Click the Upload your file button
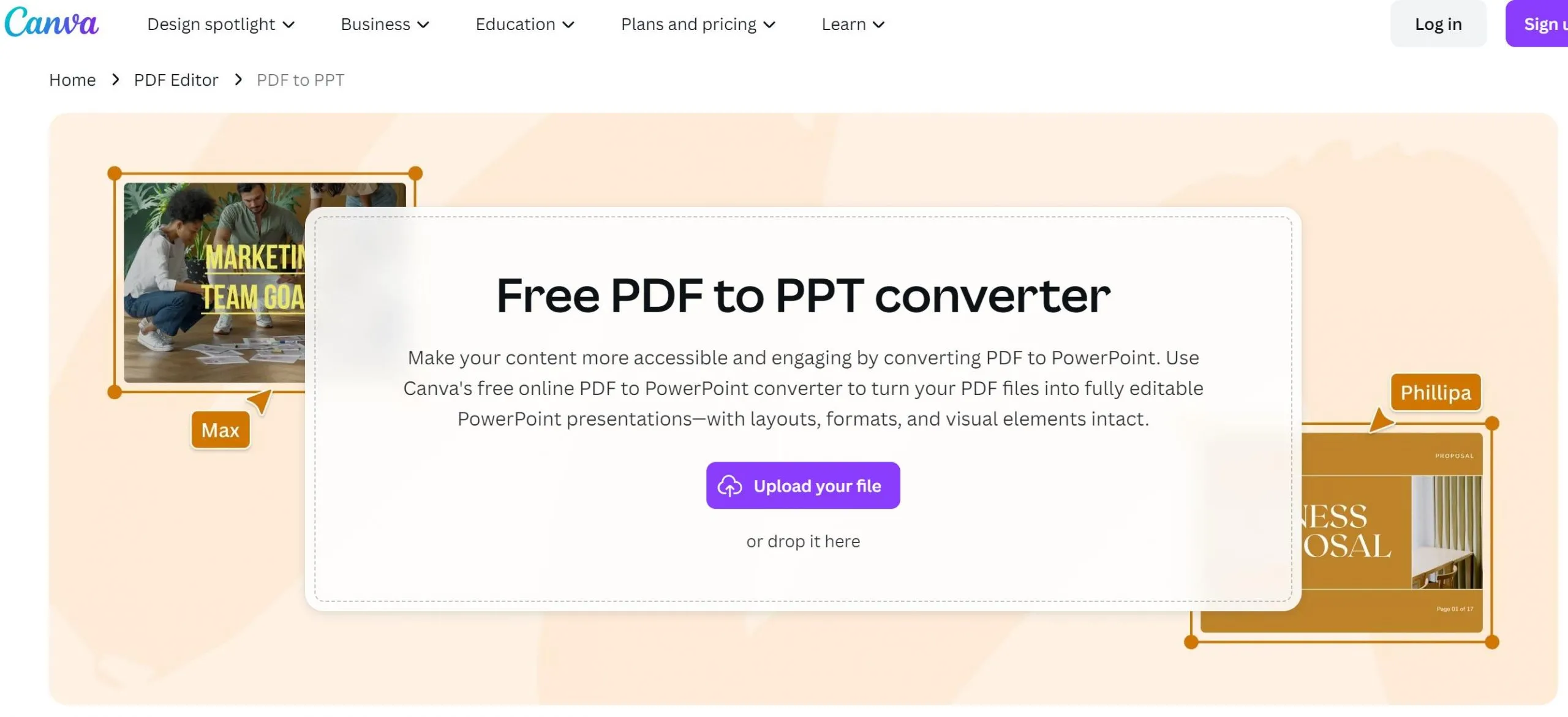This screenshot has height=717, width=1568. click(x=803, y=485)
